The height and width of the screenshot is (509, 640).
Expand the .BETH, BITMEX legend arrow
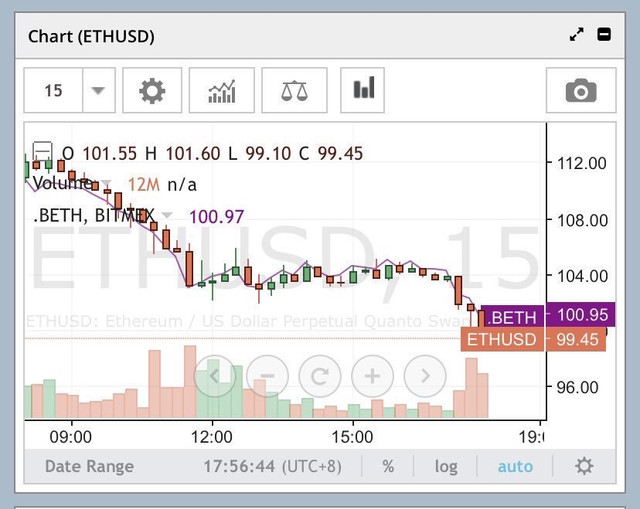pyautogui.click(x=167, y=215)
